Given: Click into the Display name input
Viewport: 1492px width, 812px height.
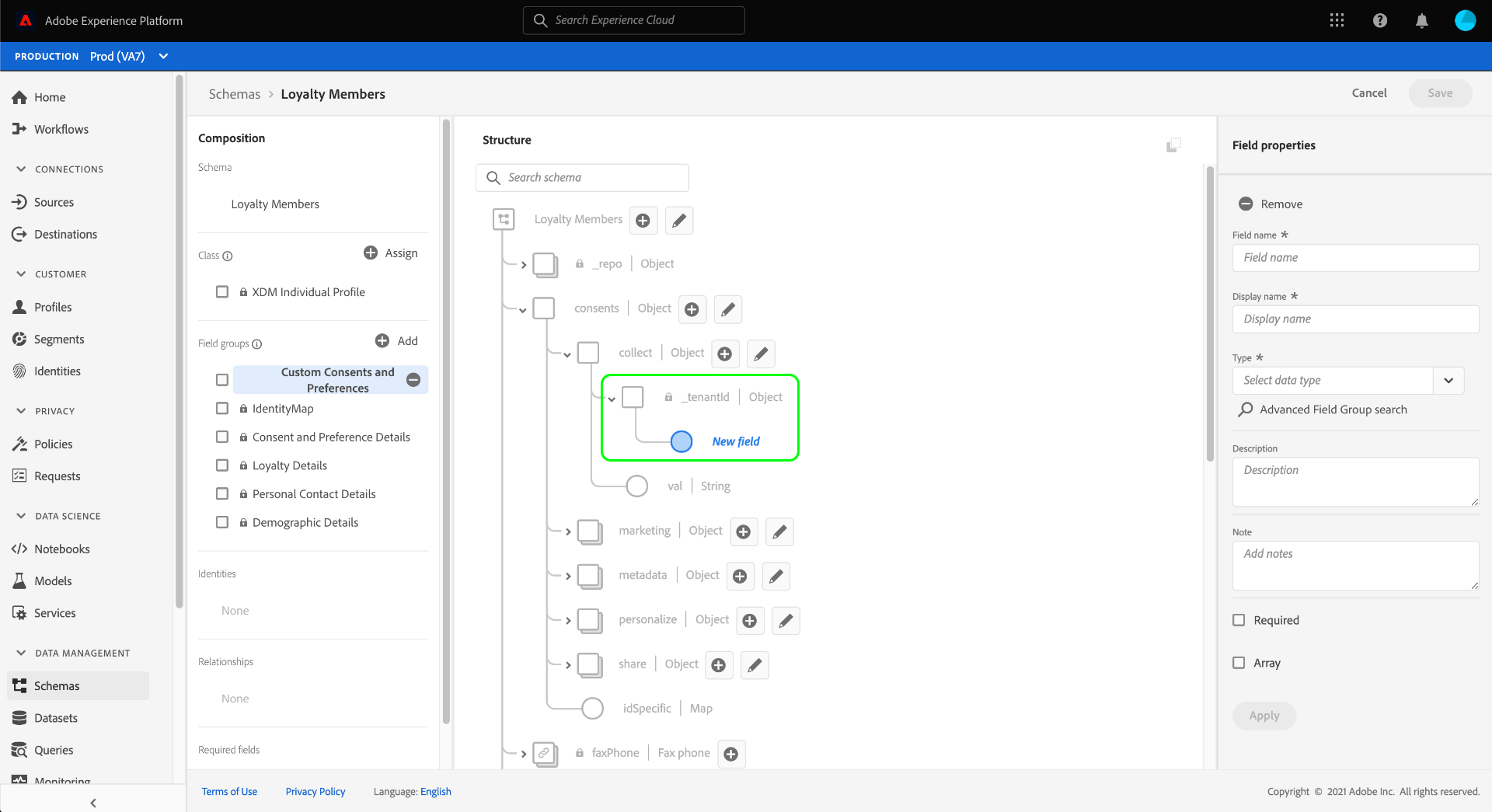Looking at the screenshot, I should [x=1355, y=319].
